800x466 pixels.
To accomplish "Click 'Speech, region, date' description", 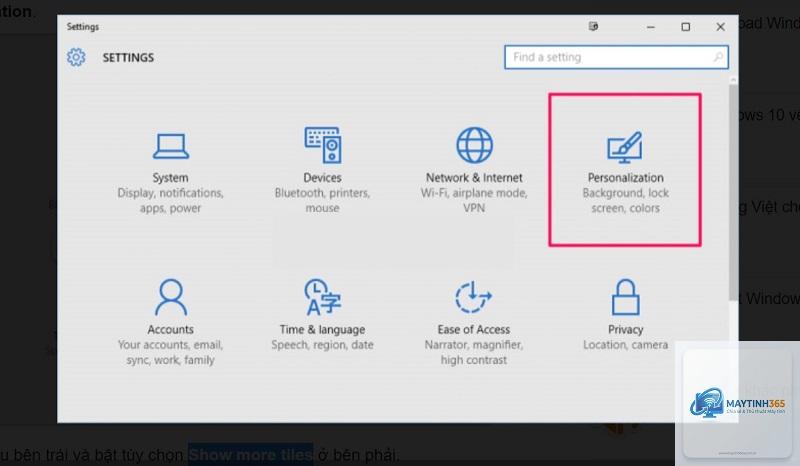I will click(322, 345).
